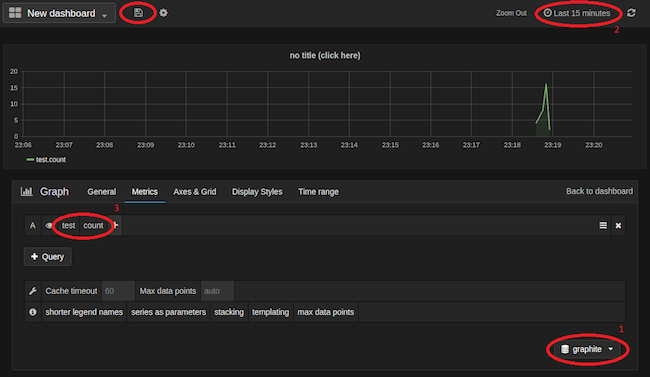Click templating help link

(x=270, y=312)
